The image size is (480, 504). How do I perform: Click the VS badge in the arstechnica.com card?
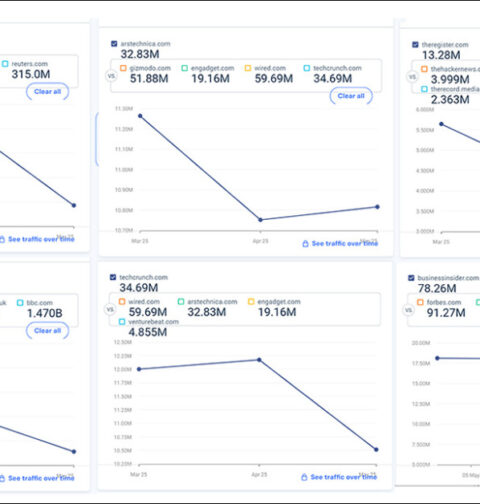[x=111, y=76]
